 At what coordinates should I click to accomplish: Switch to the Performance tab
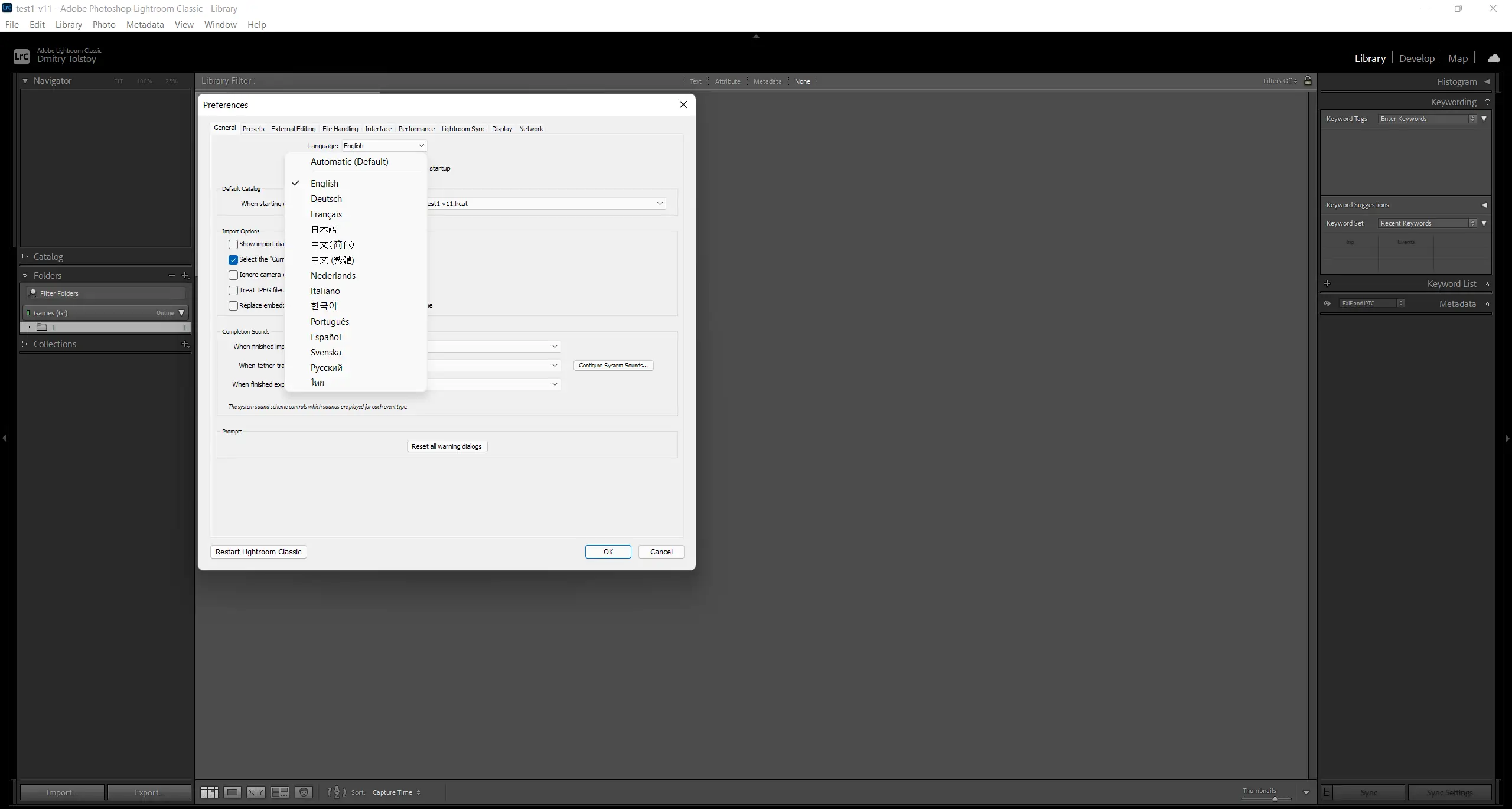[x=416, y=129]
